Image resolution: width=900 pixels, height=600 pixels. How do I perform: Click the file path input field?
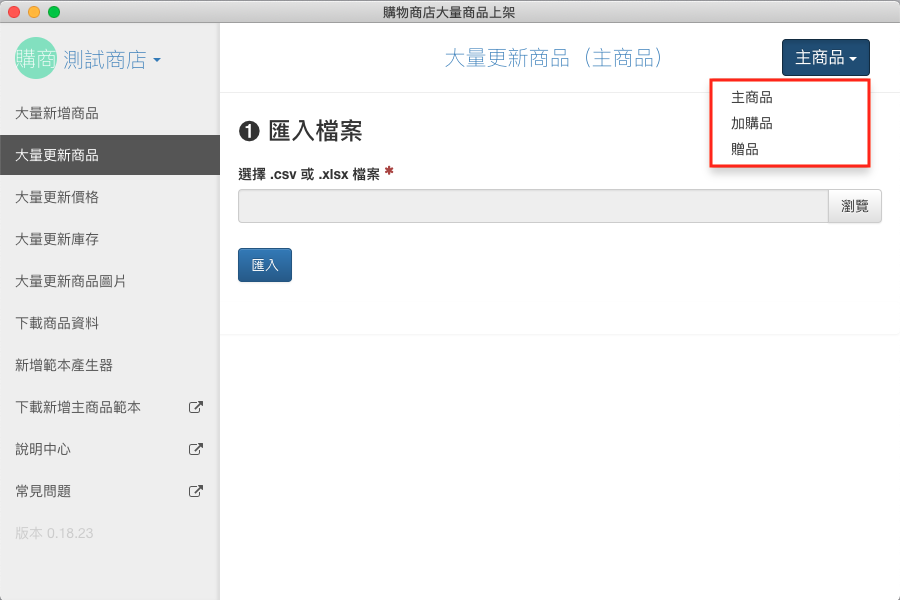coord(533,206)
